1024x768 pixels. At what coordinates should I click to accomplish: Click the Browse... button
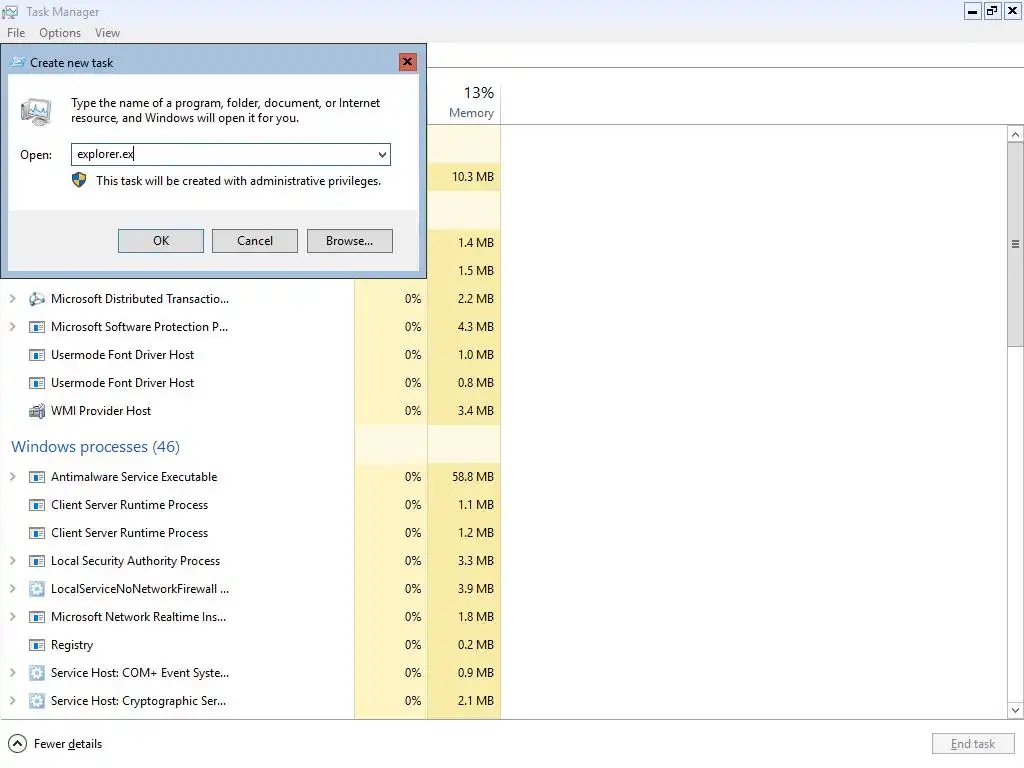point(349,241)
